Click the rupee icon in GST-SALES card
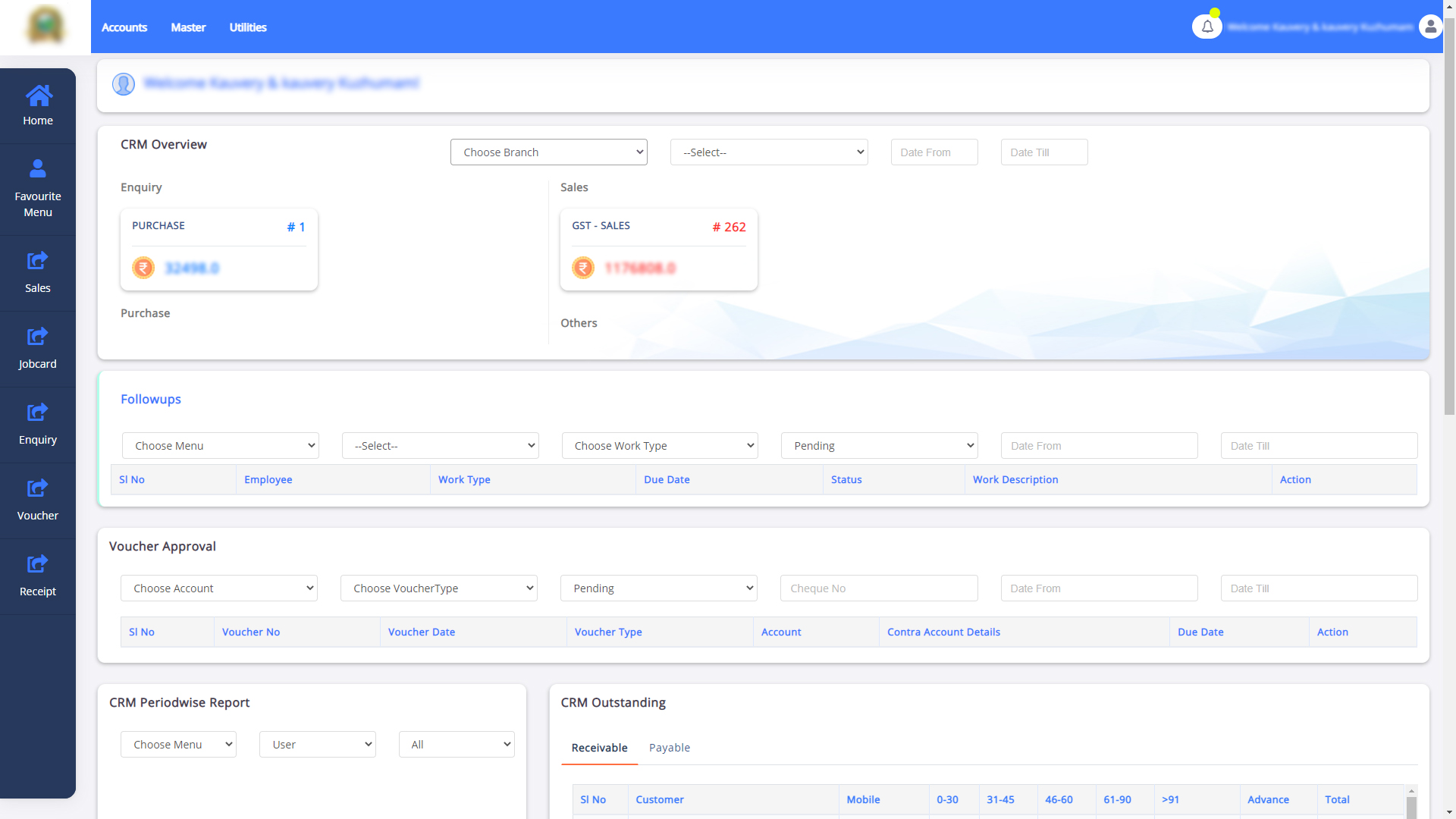Image resolution: width=1456 pixels, height=819 pixels. coord(583,268)
